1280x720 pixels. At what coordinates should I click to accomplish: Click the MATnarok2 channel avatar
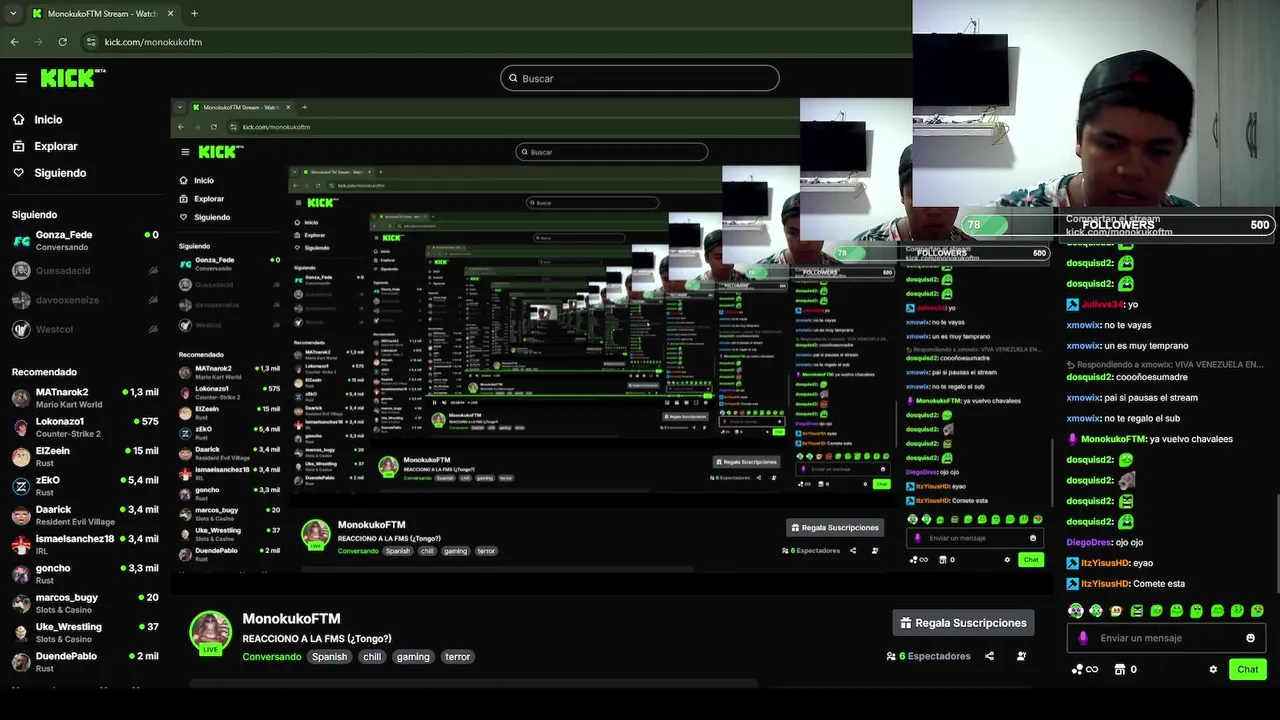[x=21, y=398]
